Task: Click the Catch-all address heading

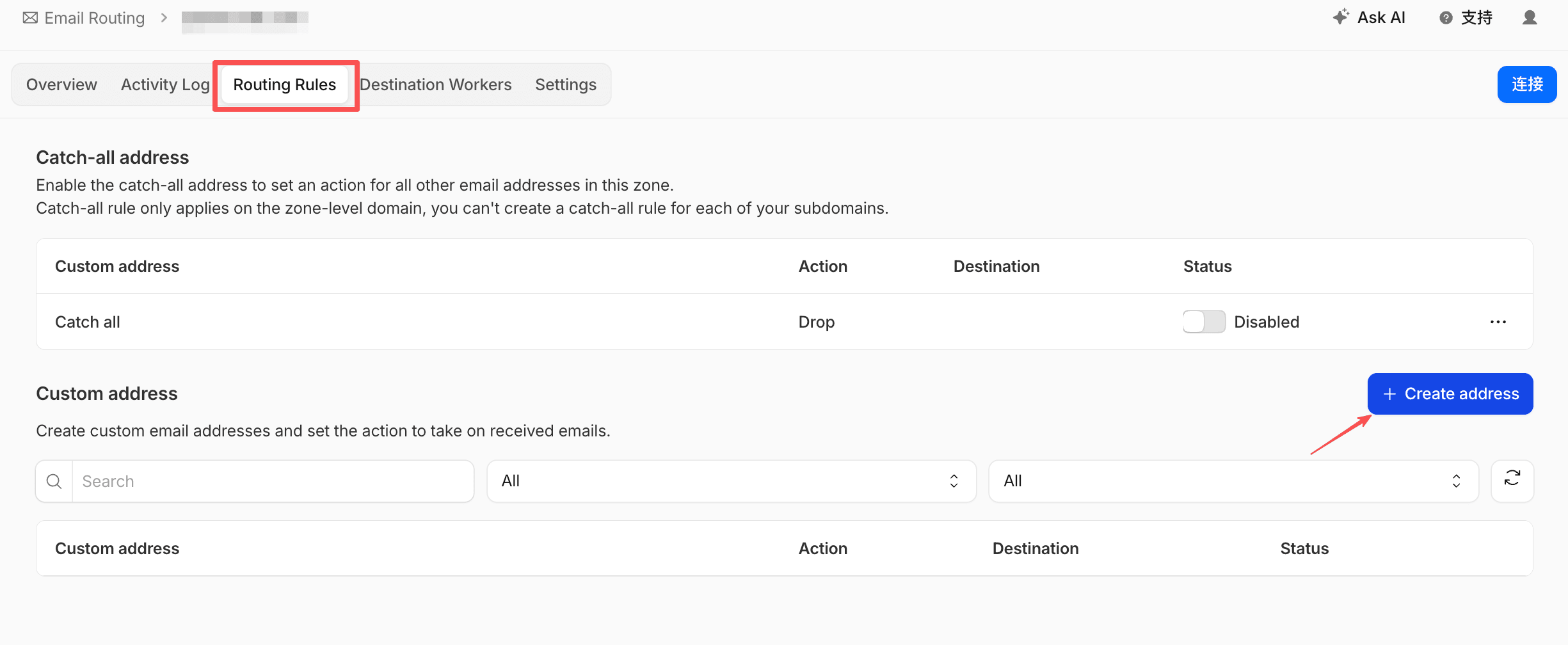Action: (x=113, y=157)
